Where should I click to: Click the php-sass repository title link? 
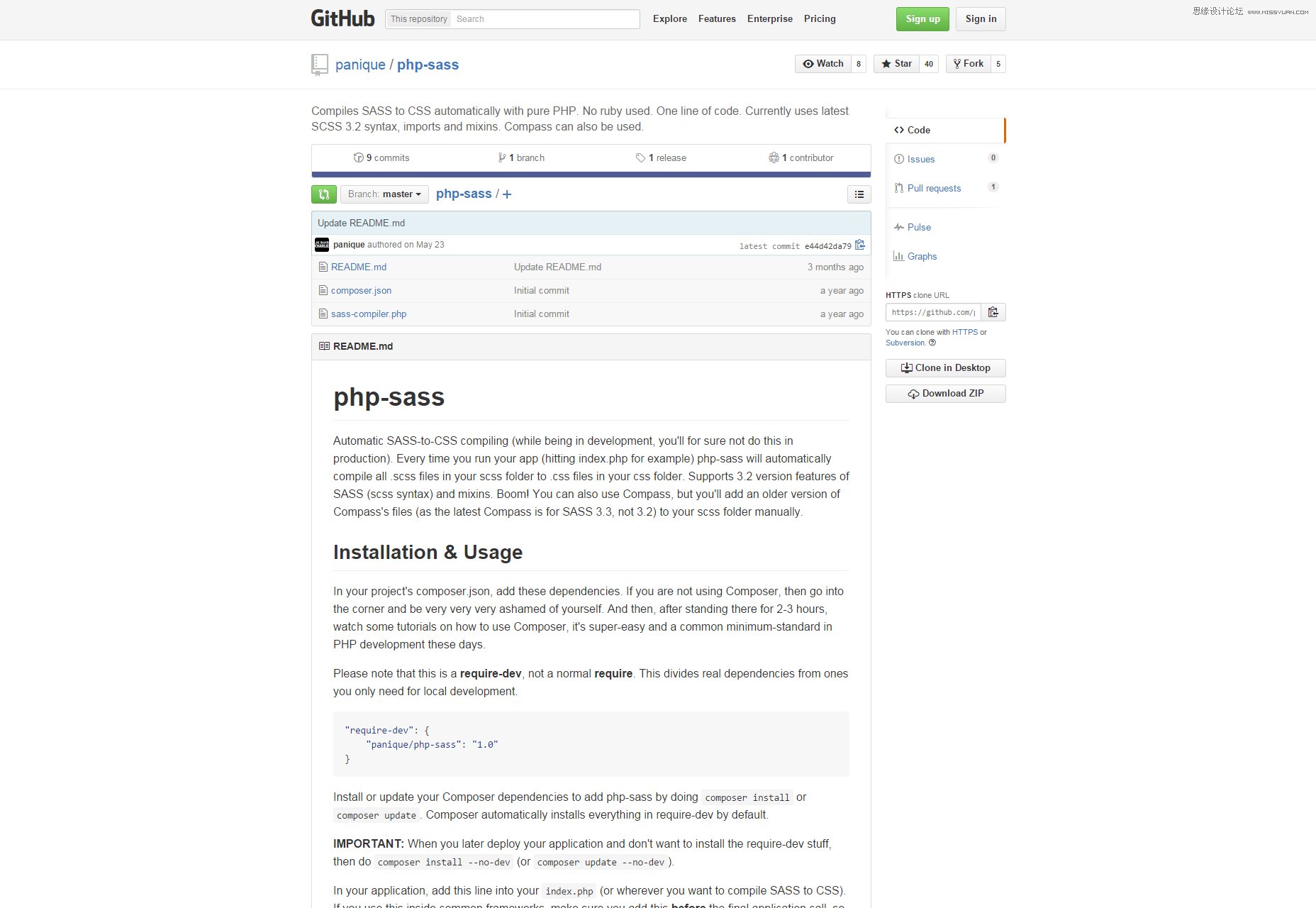[x=428, y=65]
